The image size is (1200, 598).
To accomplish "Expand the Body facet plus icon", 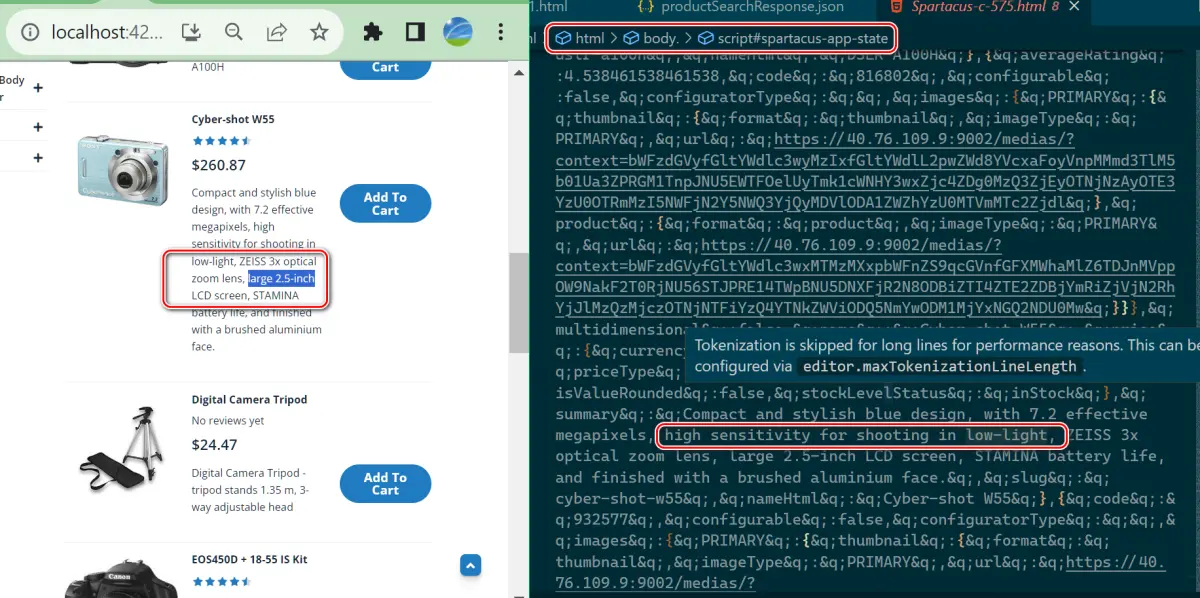I will point(38,88).
